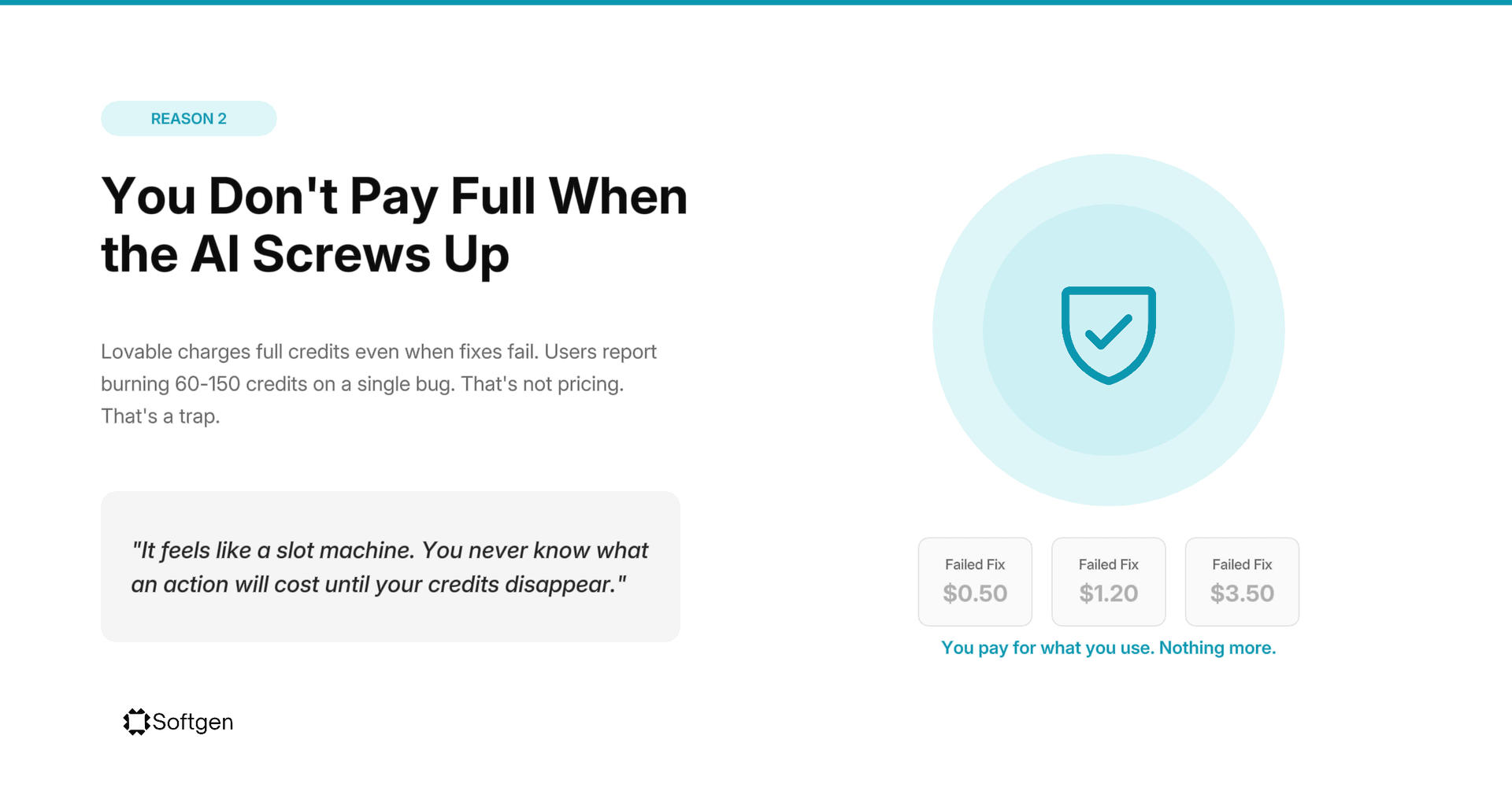Image resolution: width=1512 pixels, height=791 pixels.
Task: Click "You pay for what you use" tagline
Action: [x=1047, y=648]
